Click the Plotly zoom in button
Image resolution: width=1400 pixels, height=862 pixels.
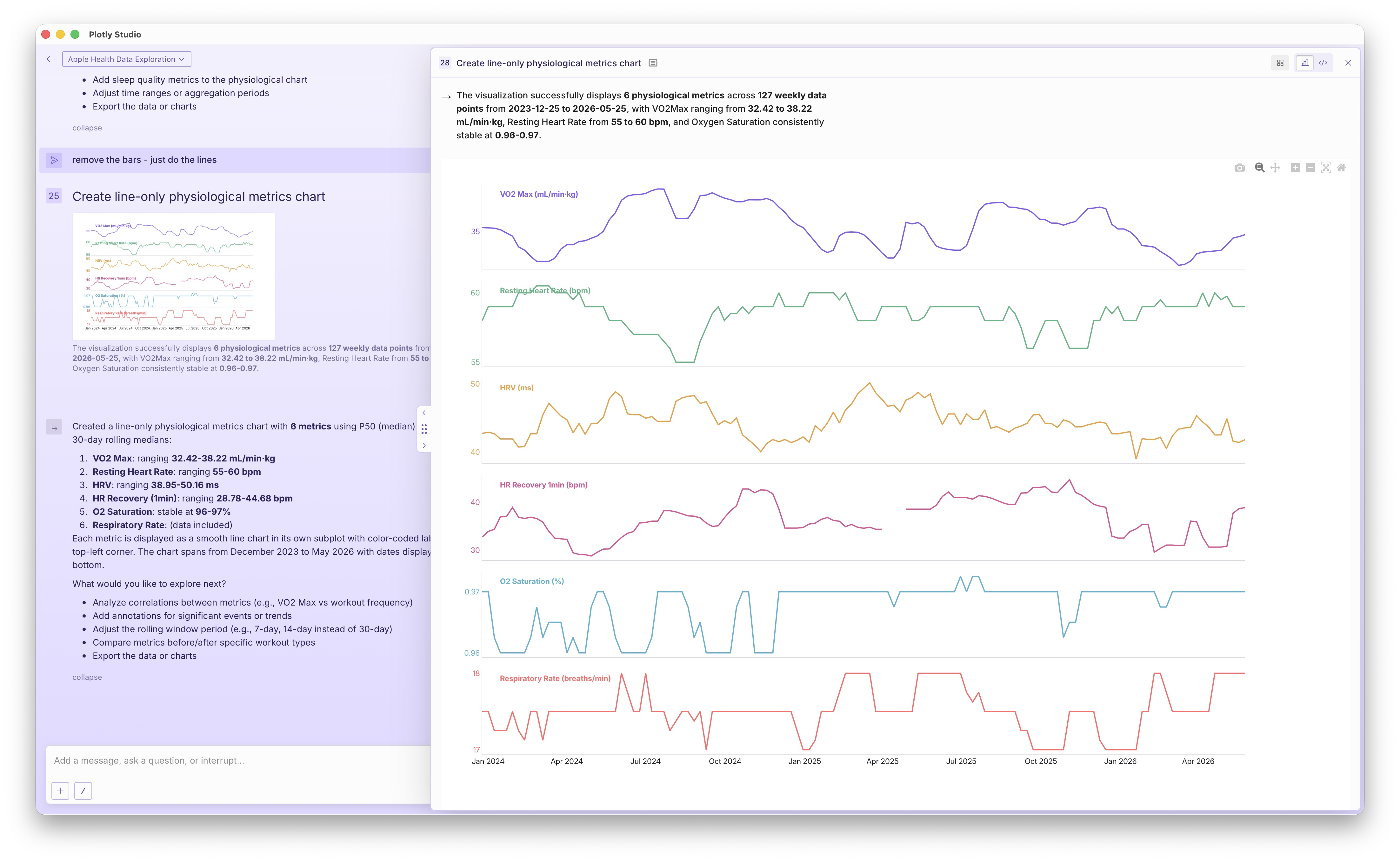(1296, 168)
